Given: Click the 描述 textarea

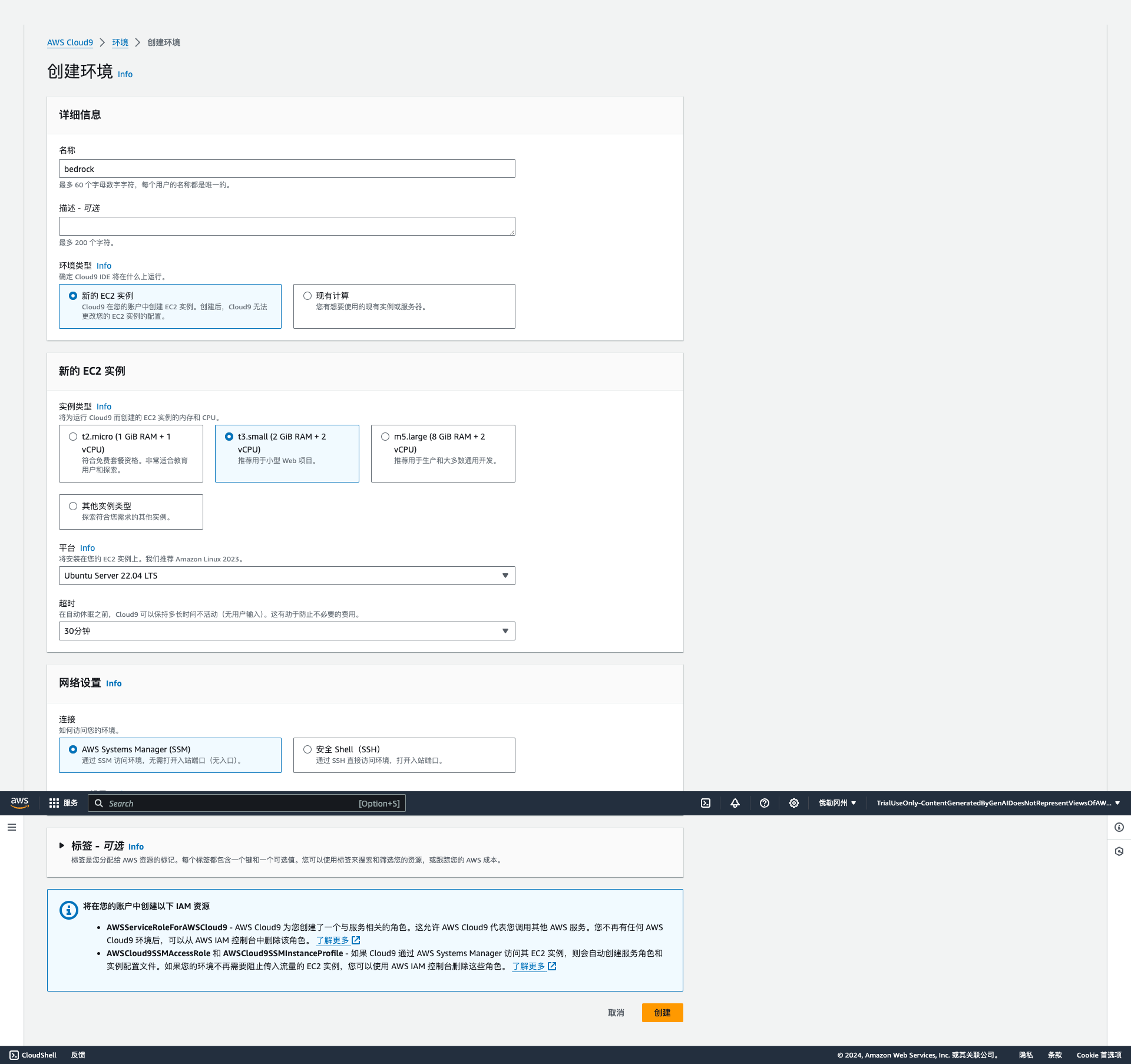Looking at the screenshot, I should coord(287,226).
